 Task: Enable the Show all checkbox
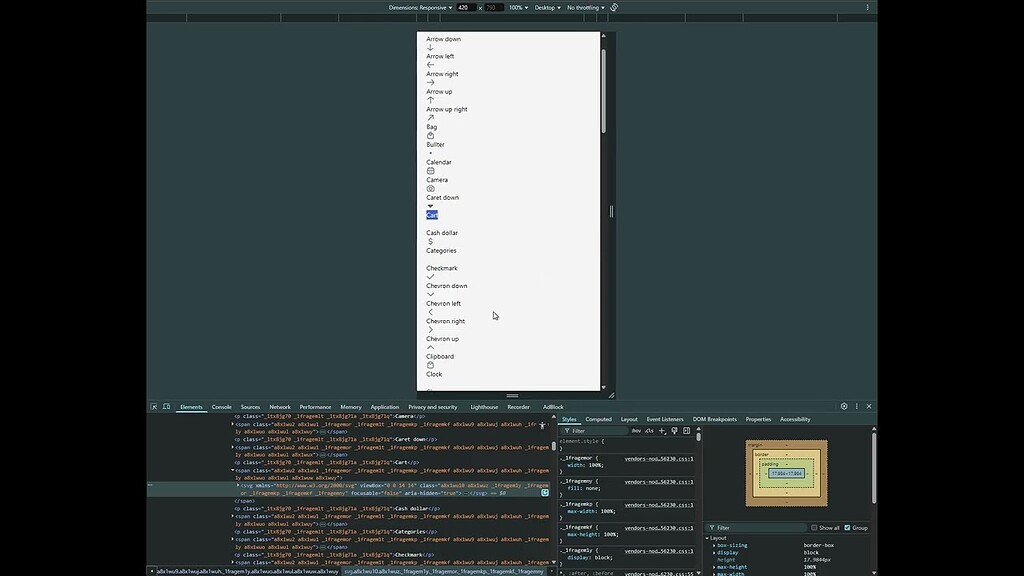point(814,527)
